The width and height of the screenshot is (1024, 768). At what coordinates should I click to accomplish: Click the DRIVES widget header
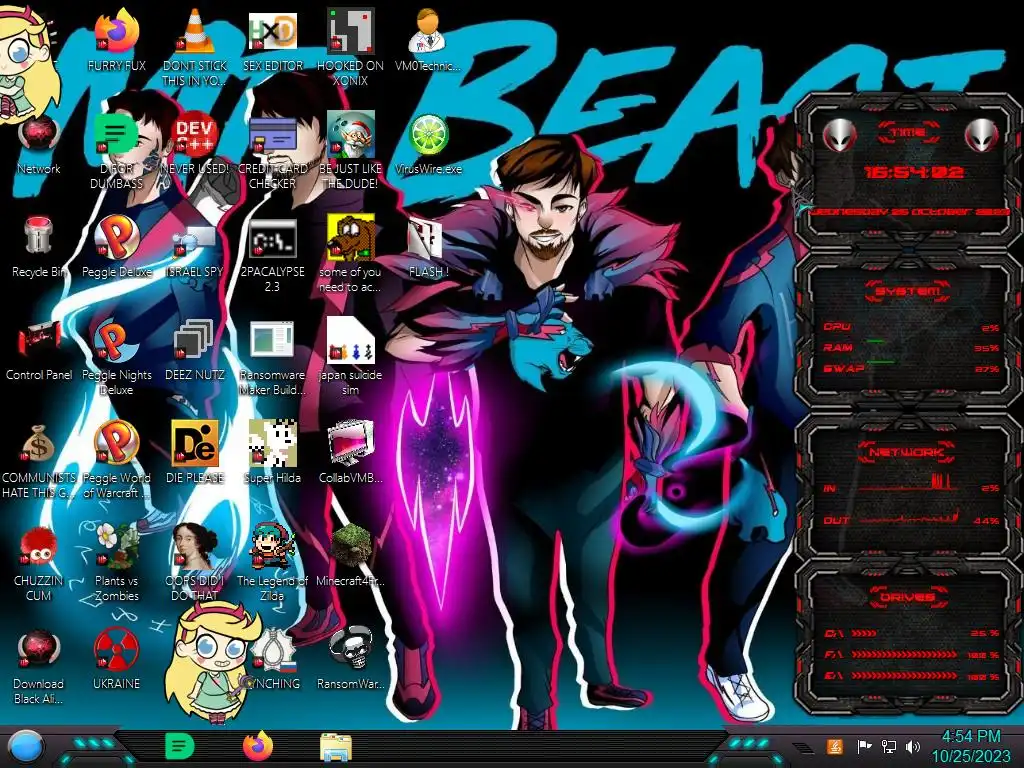[x=907, y=597]
